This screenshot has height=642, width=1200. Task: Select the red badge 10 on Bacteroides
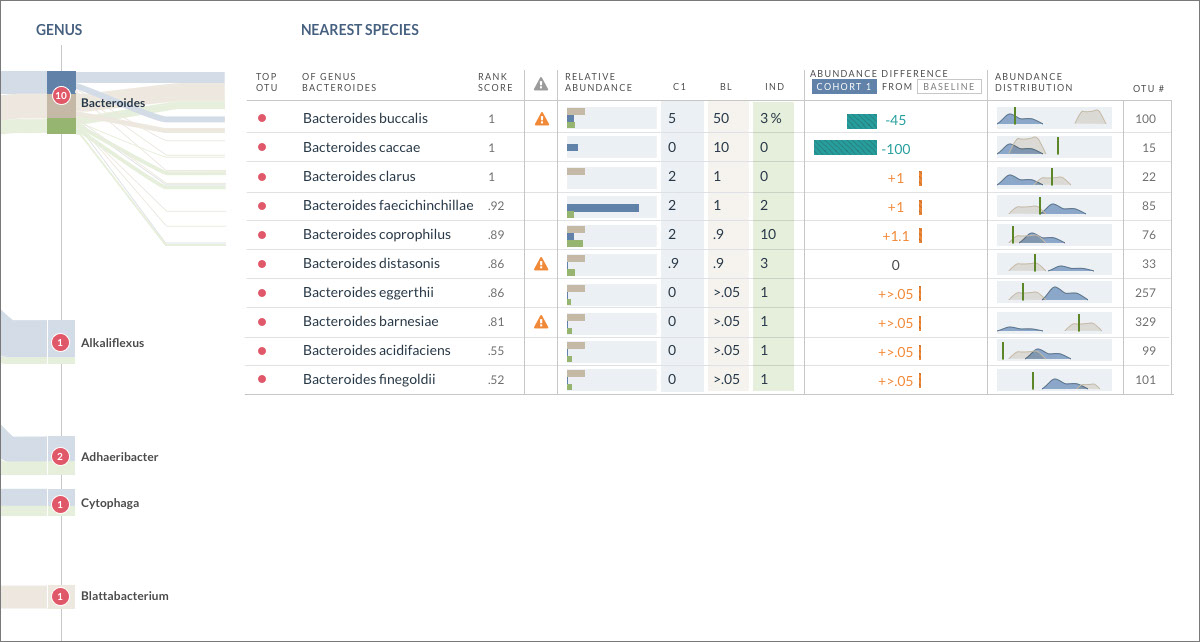point(60,96)
